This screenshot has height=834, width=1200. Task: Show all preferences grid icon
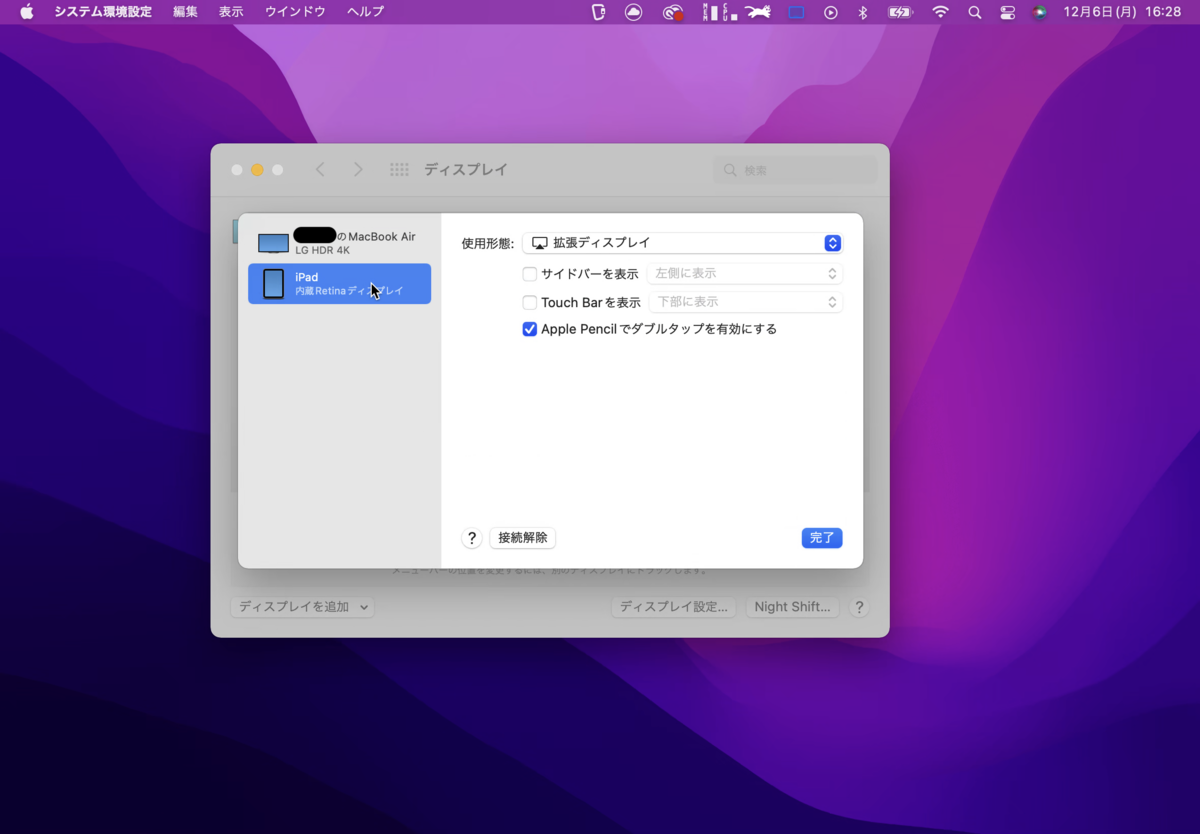pyautogui.click(x=399, y=170)
